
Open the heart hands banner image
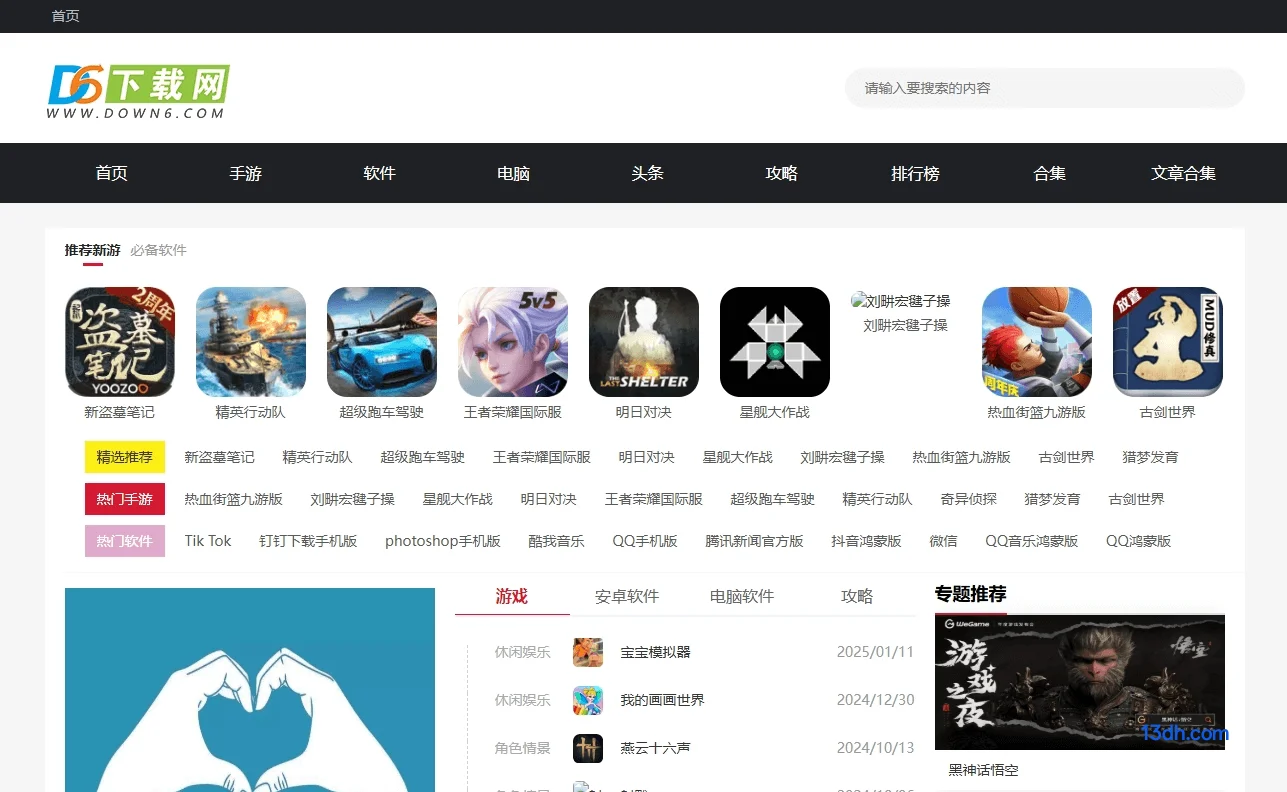click(x=250, y=690)
